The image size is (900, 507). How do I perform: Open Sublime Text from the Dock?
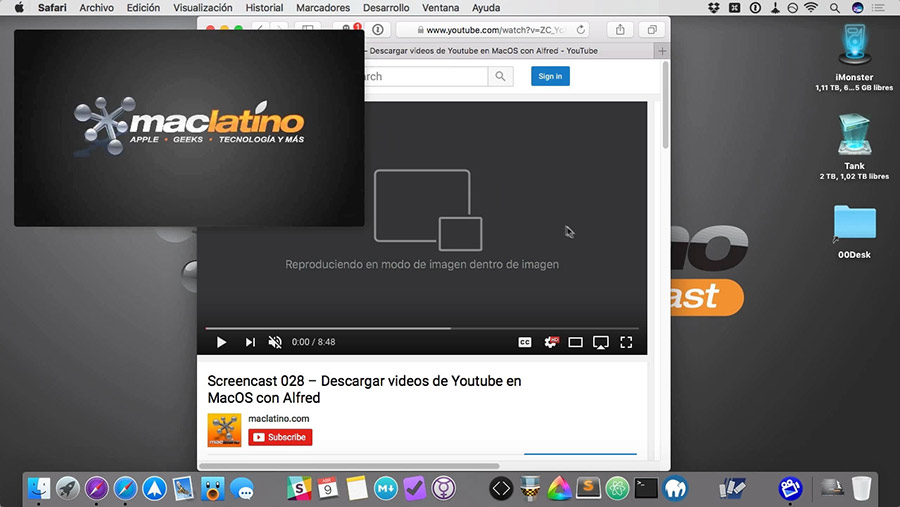click(x=588, y=489)
